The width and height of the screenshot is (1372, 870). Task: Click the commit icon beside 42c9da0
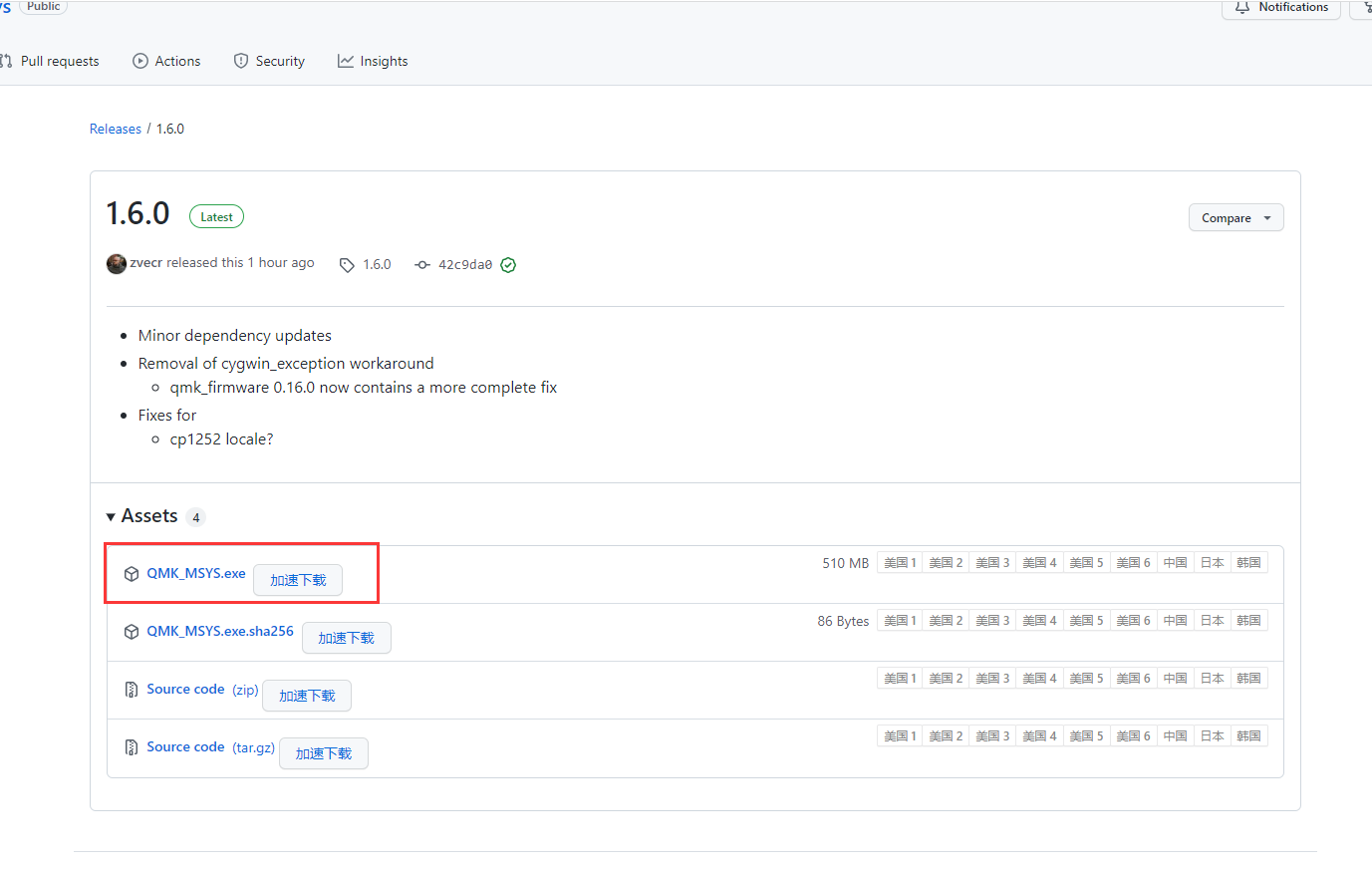[422, 265]
